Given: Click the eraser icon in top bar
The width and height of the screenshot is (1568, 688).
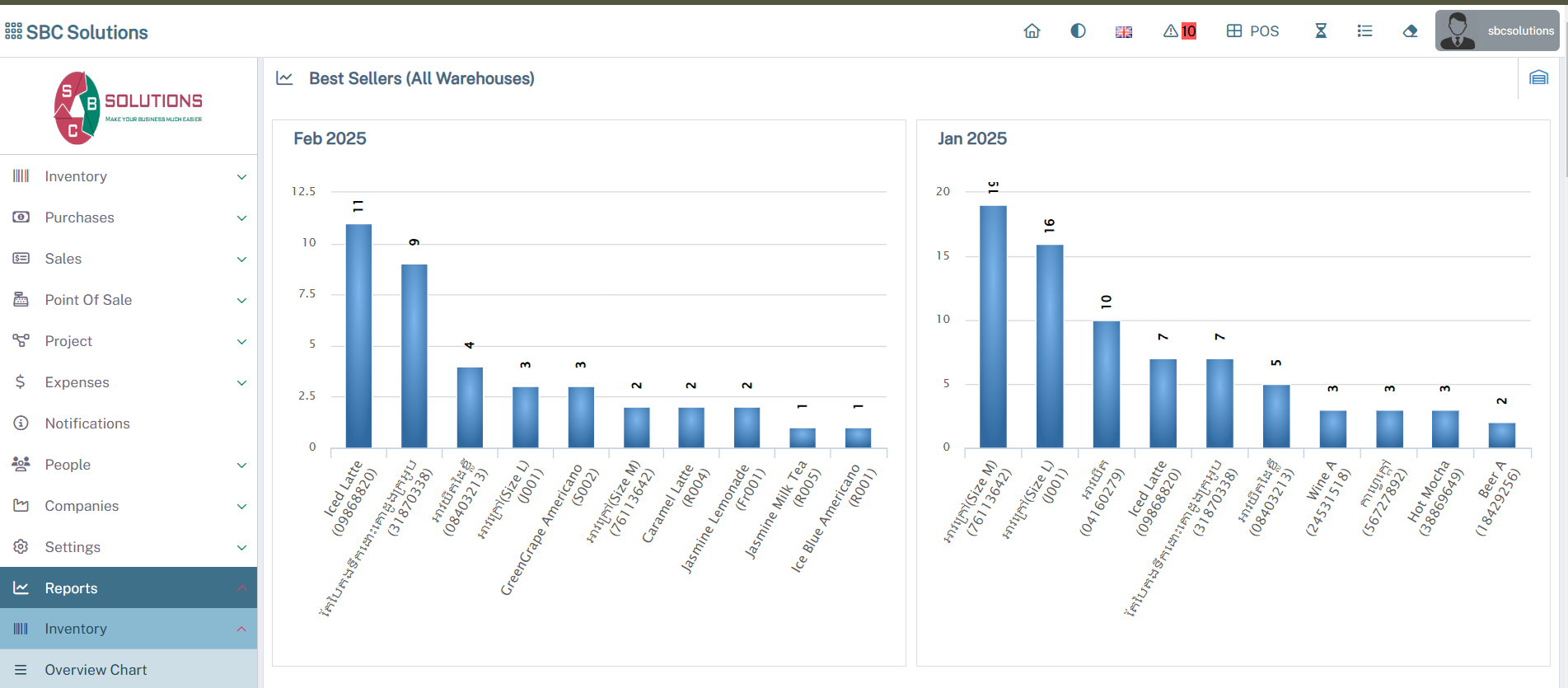Looking at the screenshot, I should [x=1410, y=31].
